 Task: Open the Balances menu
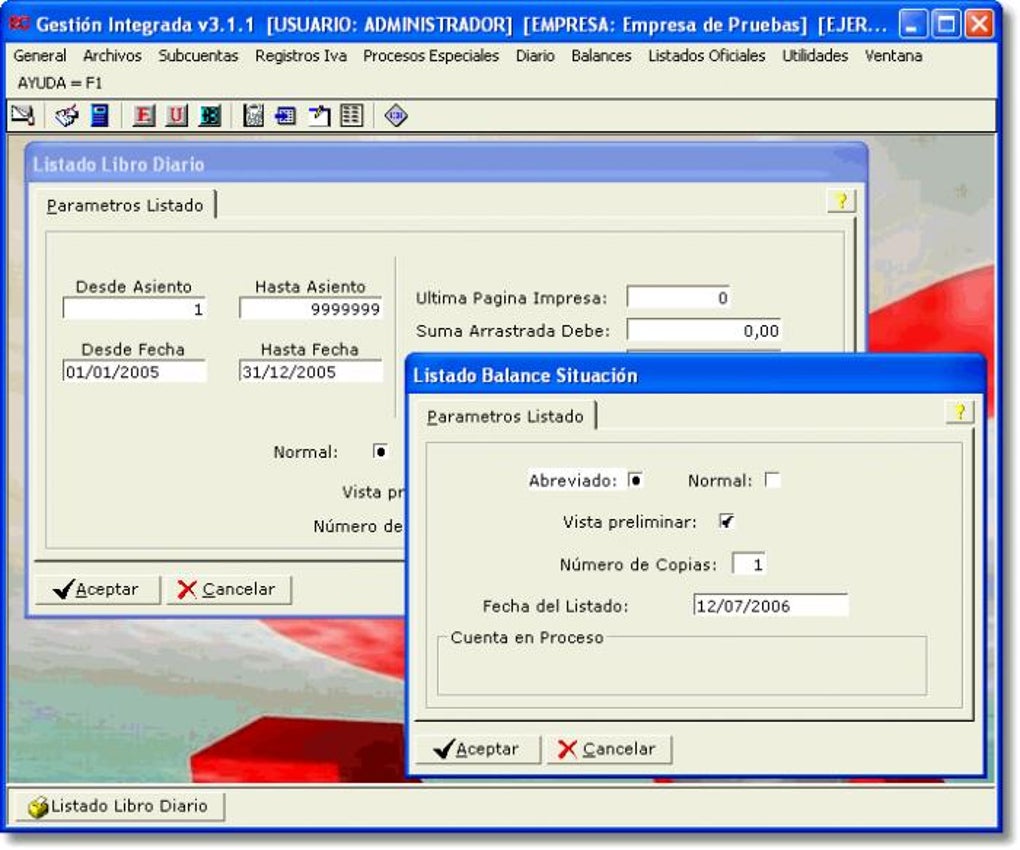[601, 56]
